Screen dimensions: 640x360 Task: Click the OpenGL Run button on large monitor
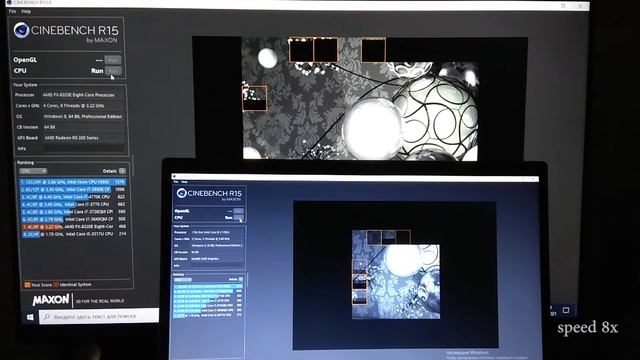(x=113, y=60)
